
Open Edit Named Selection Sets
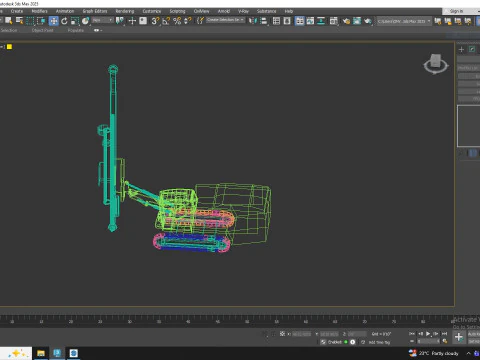[x=200, y=21]
